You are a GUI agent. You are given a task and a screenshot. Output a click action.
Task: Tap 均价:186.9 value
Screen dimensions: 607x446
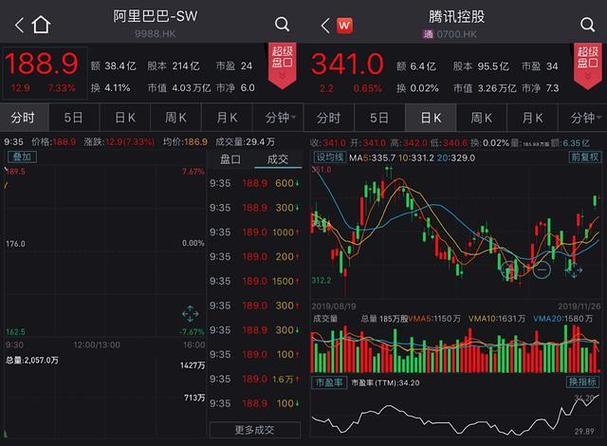click(185, 142)
